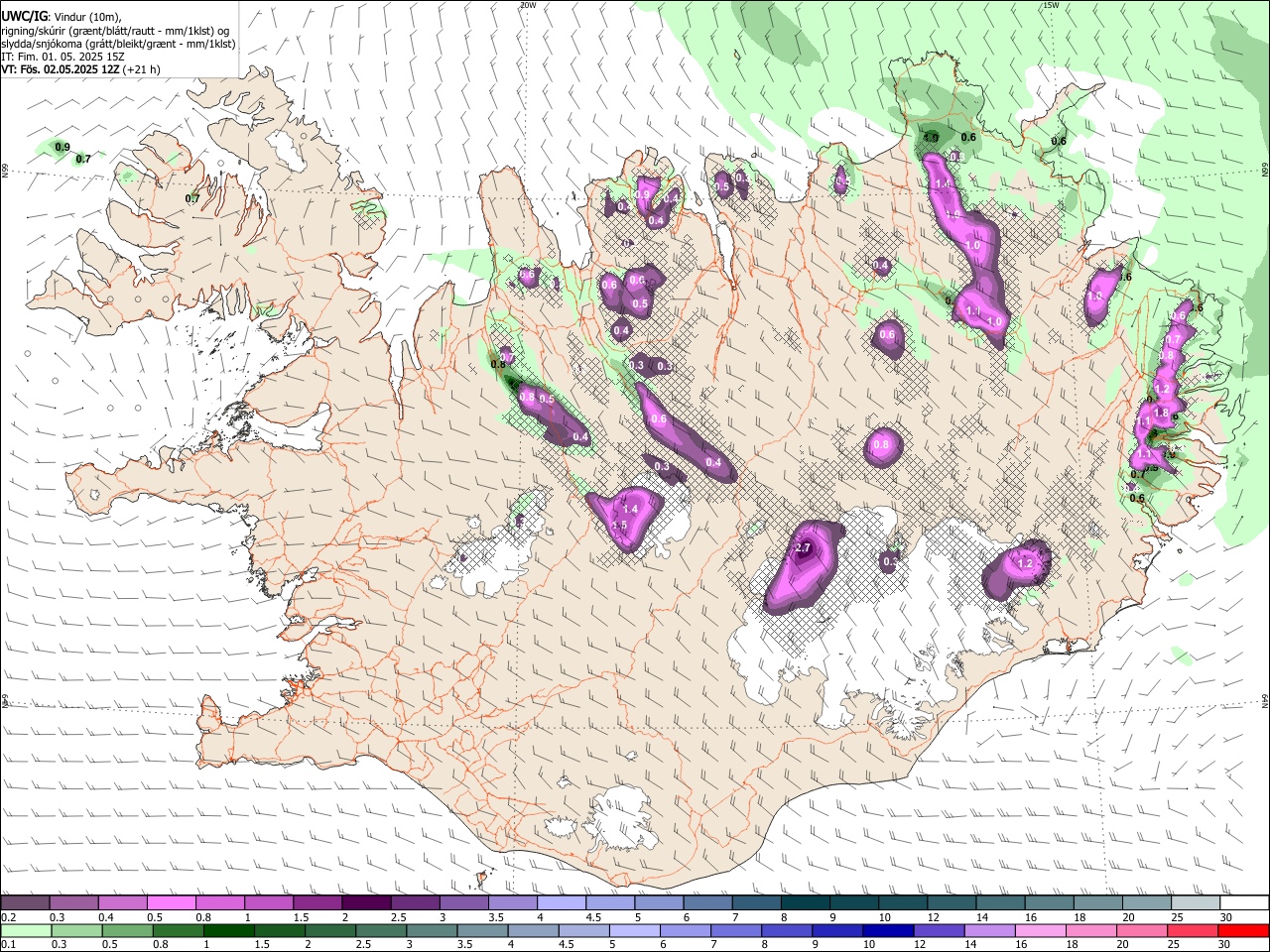
Task: Click the upper legend swatch between 14 and 16
Action: point(999,903)
